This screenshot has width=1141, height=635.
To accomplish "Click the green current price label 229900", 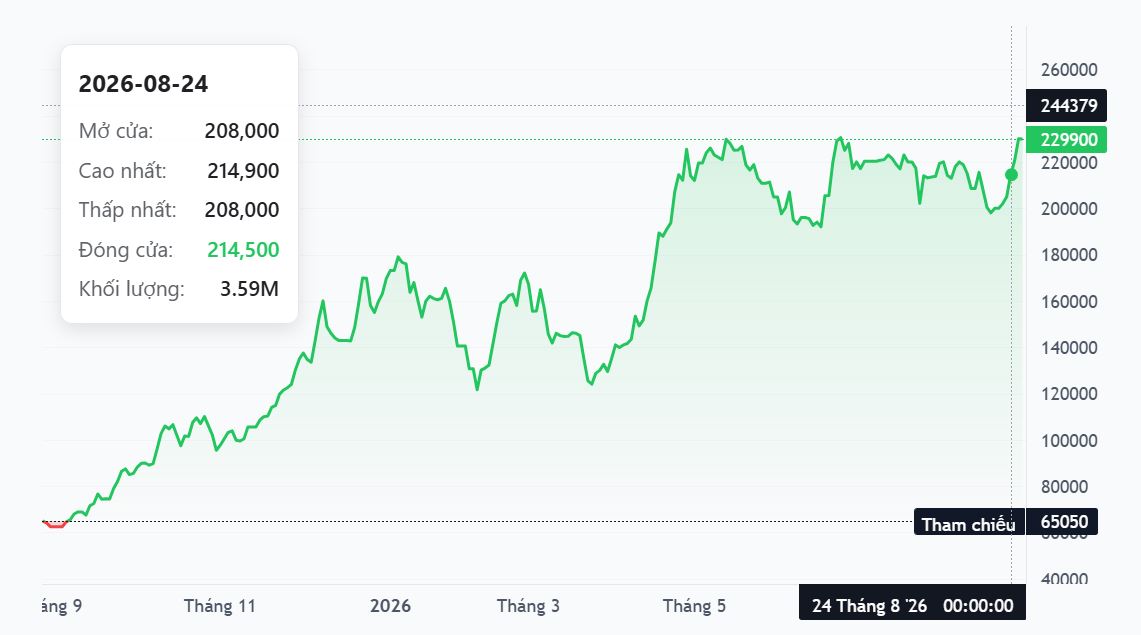I will click(1066, 140).
